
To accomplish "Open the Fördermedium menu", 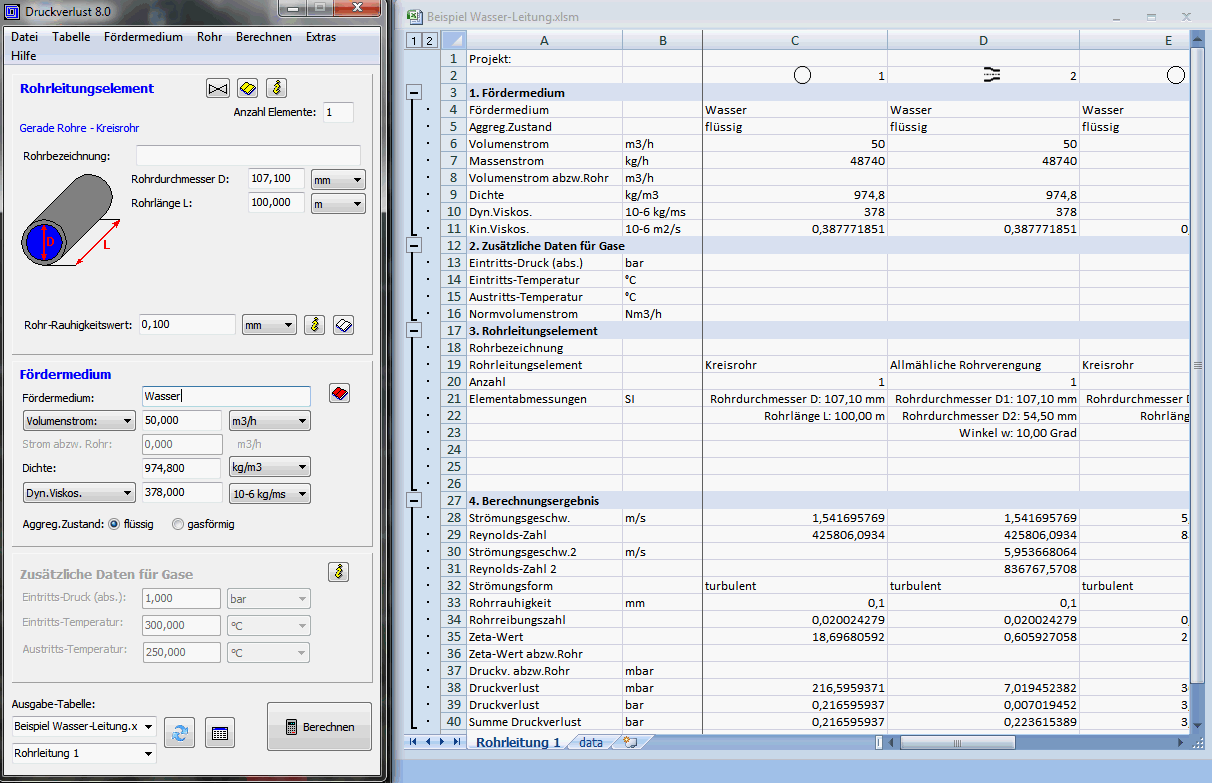I will pyautogui.click(x=143, y=37).
